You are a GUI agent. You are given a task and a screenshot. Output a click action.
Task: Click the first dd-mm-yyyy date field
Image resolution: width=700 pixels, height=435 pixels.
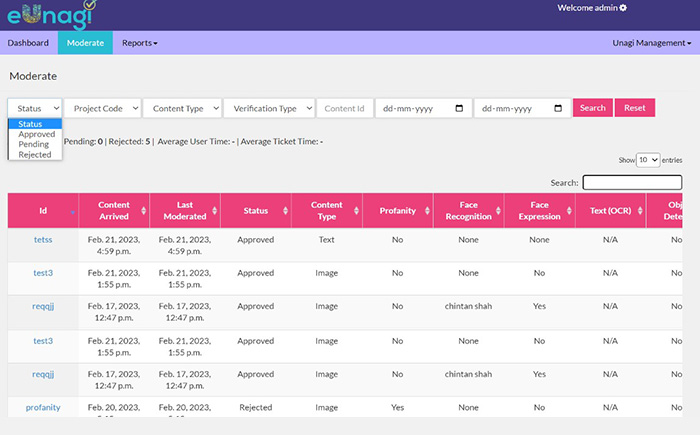[423, 108]
